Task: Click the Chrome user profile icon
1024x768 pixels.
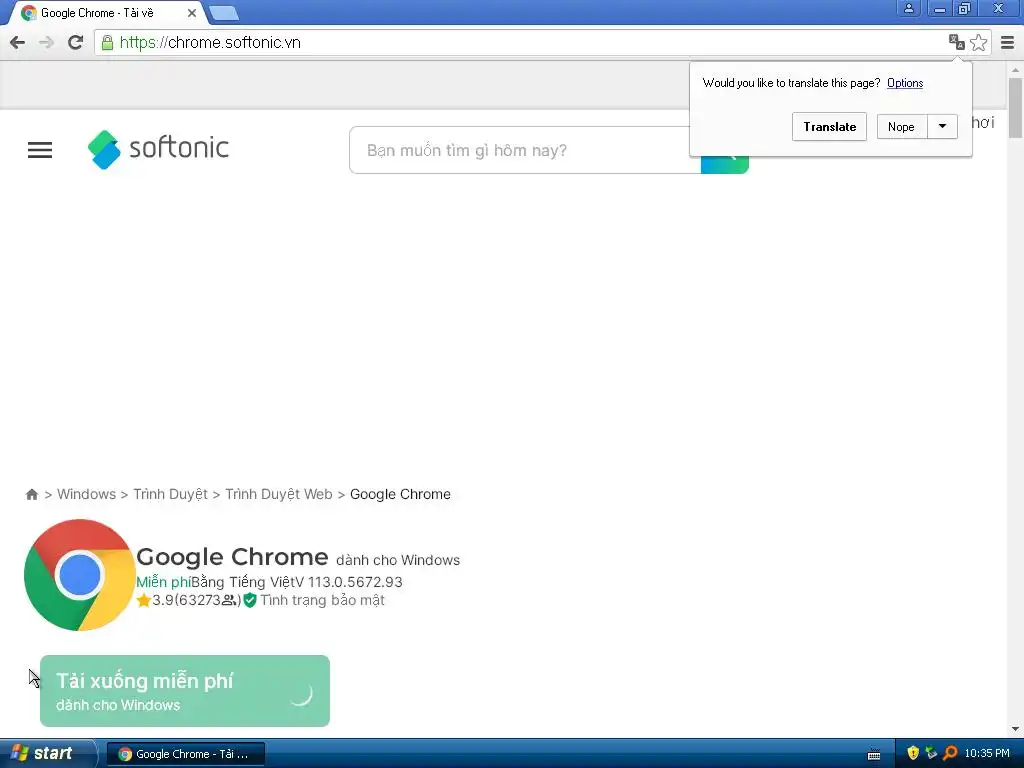Action: coord(908,8)
